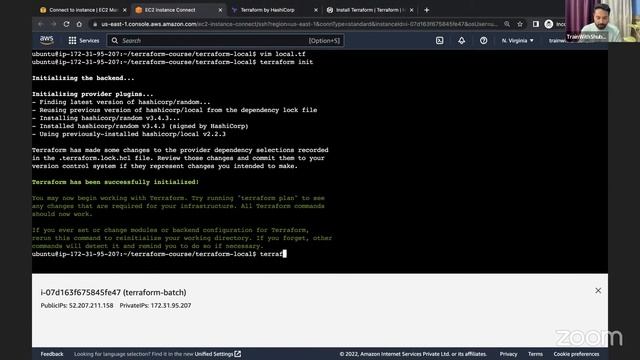Close the Connect to instance tab
The height and width of the screenshot is (360, 640).
coord(125,10)
